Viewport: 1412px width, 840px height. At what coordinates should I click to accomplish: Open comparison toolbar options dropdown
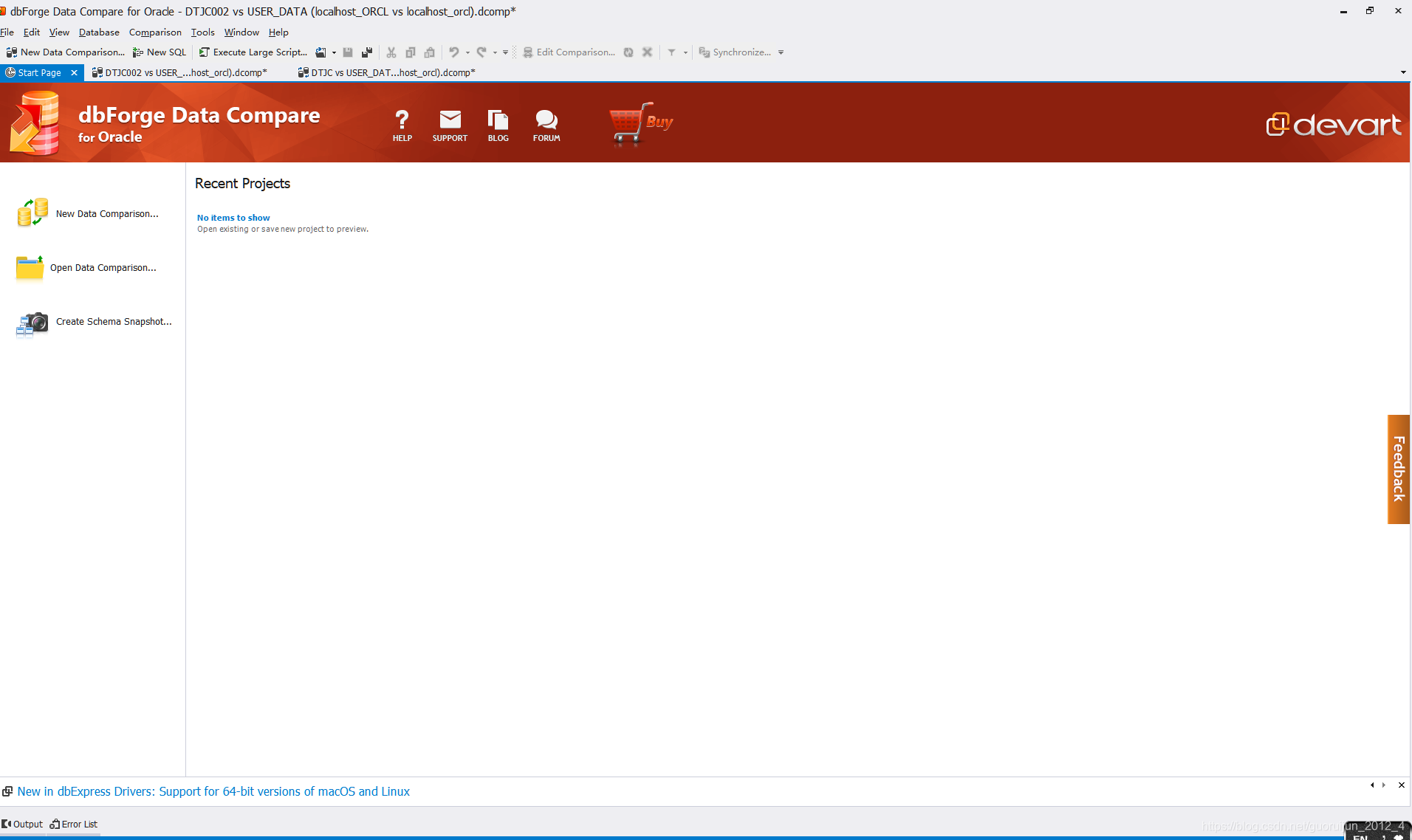coord(781,52)
